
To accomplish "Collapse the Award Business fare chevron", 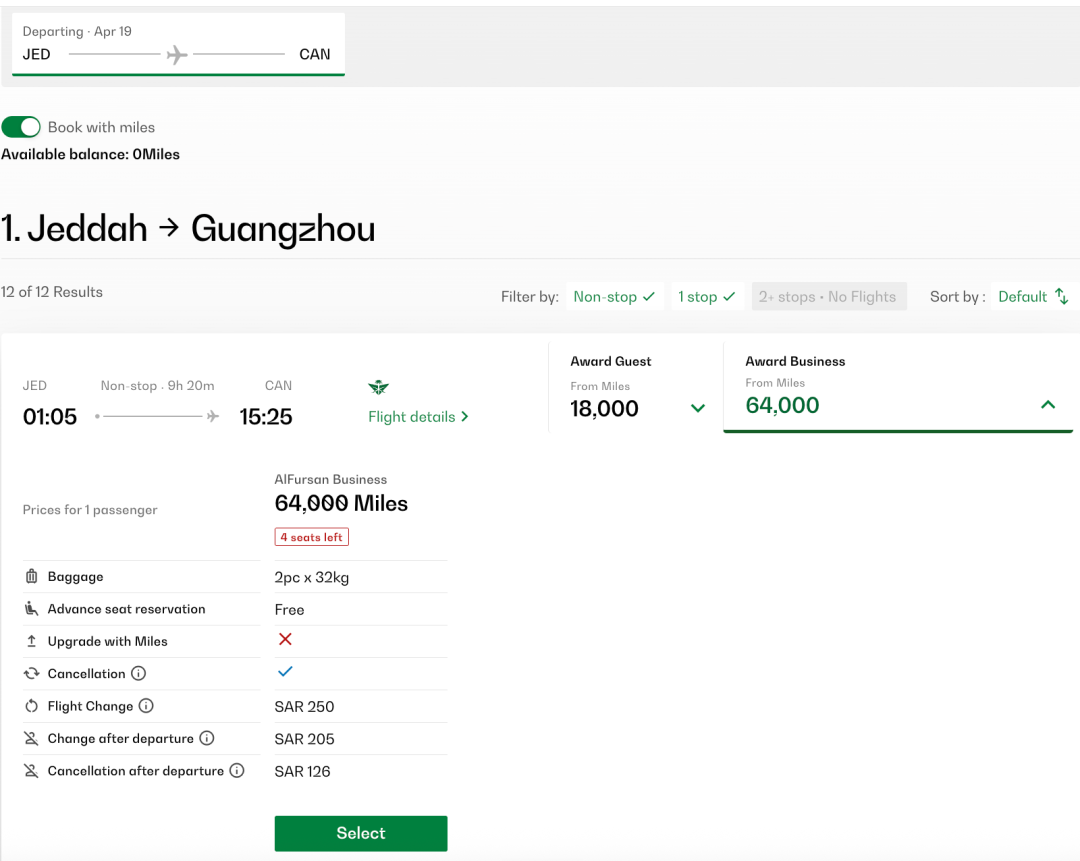I will tap(1048, 405).
